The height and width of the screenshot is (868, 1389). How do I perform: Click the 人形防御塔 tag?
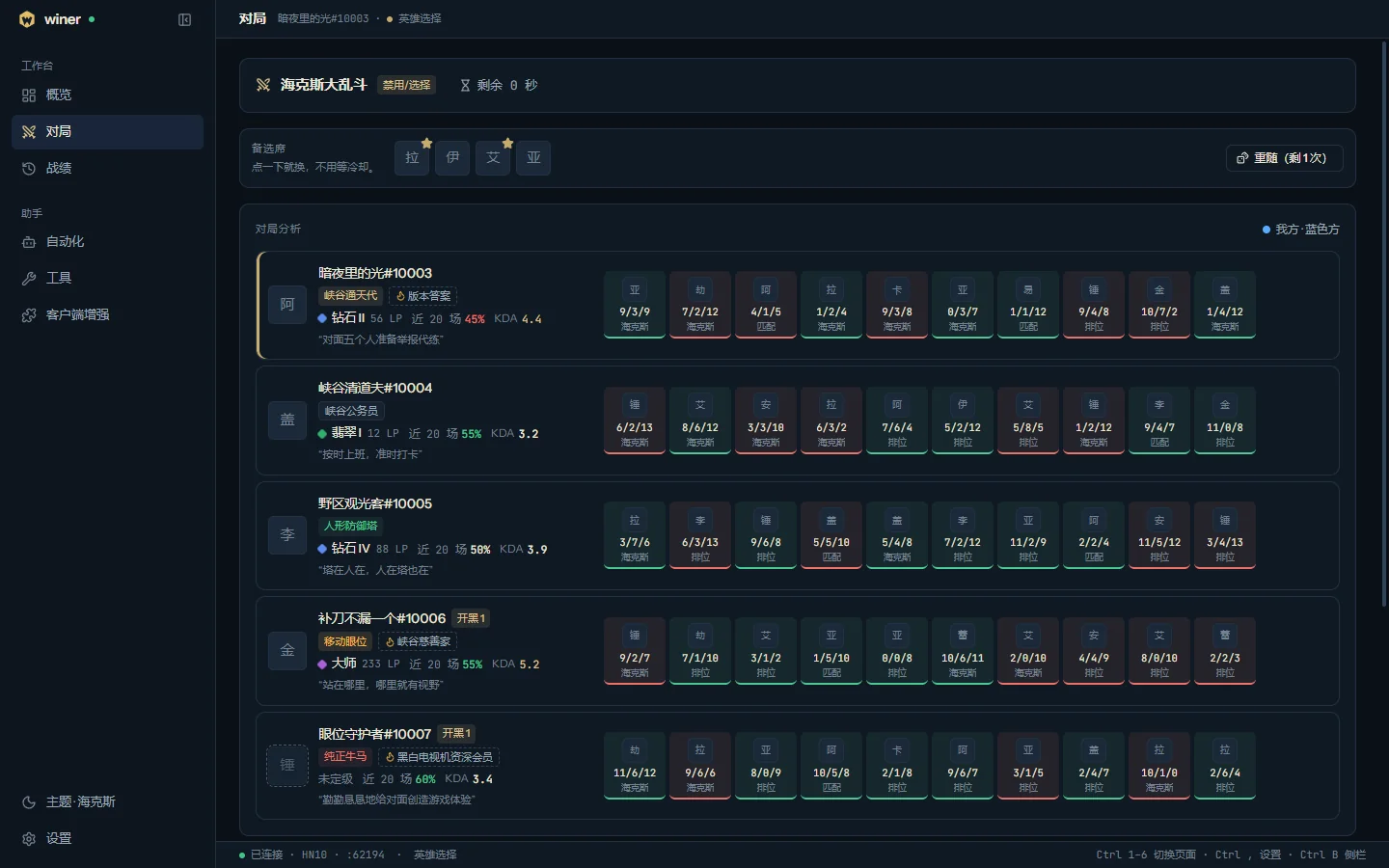tap(351, 526)
